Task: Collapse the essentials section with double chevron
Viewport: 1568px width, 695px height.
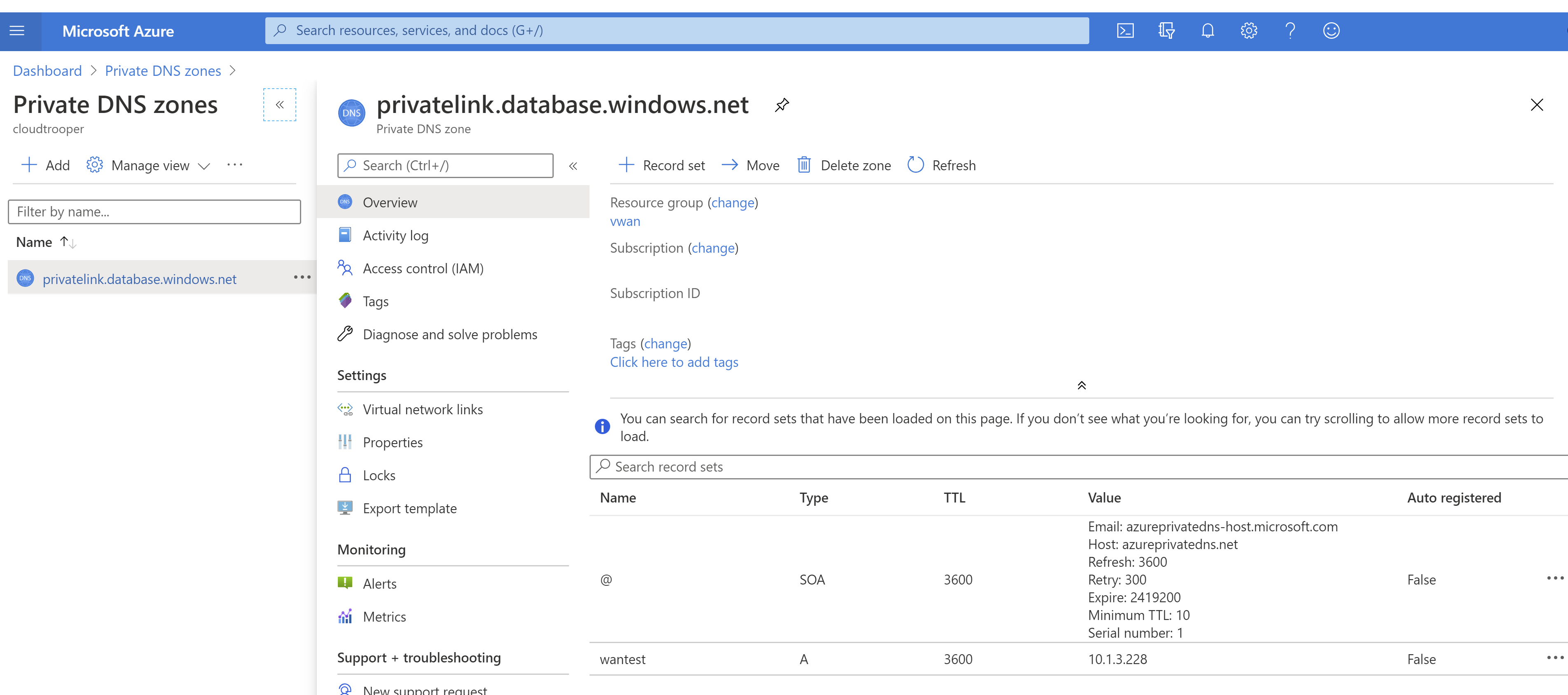Action: tap(1081, 385)
